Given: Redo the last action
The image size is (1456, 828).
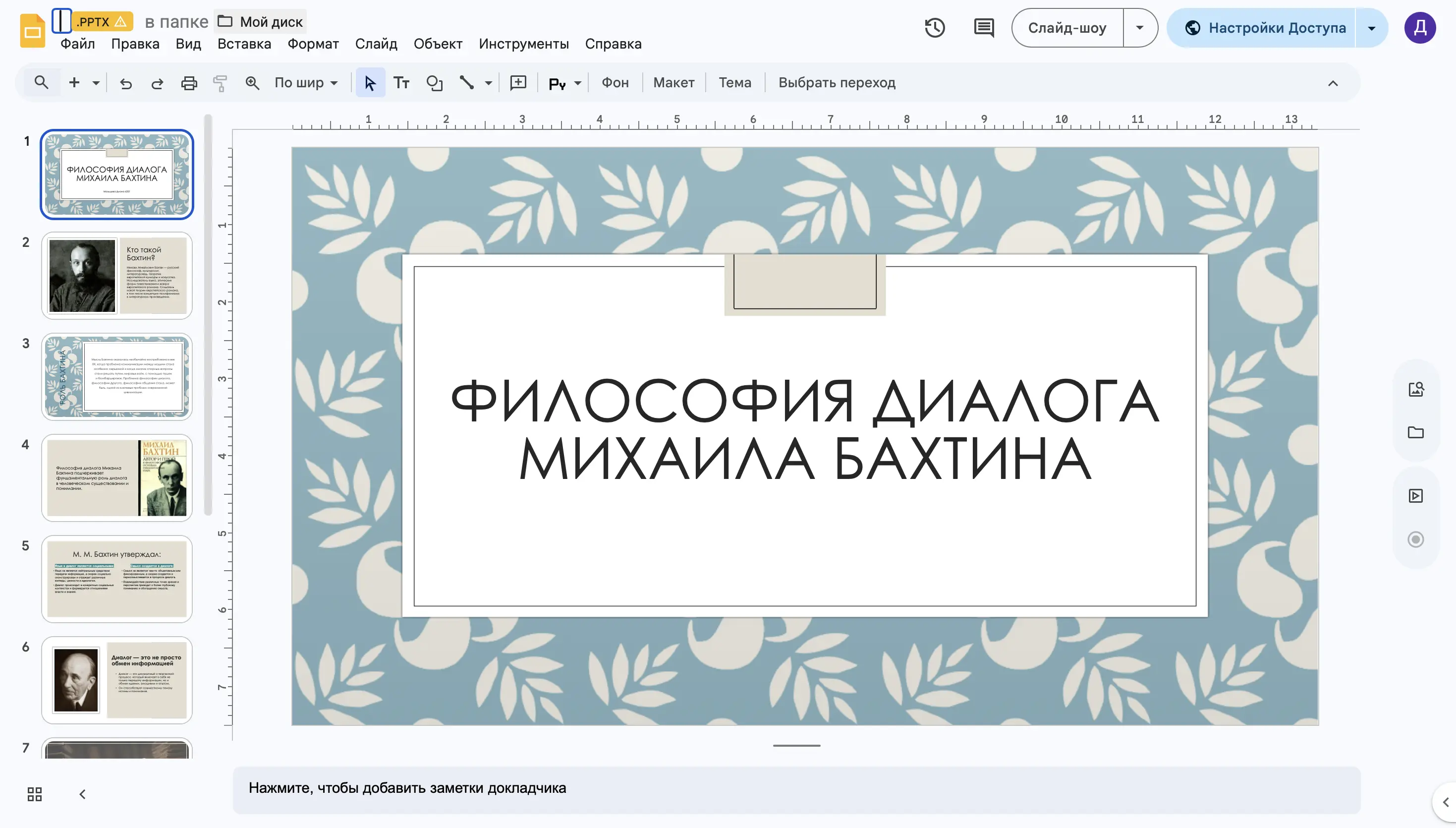Looking at the screenshot, I should tap(157, 82).
